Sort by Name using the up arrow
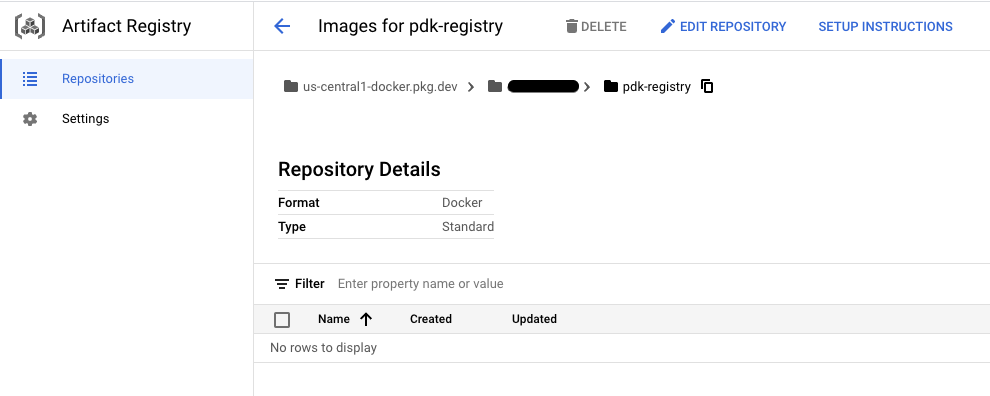The image size is (990, 396). point(366,320)
